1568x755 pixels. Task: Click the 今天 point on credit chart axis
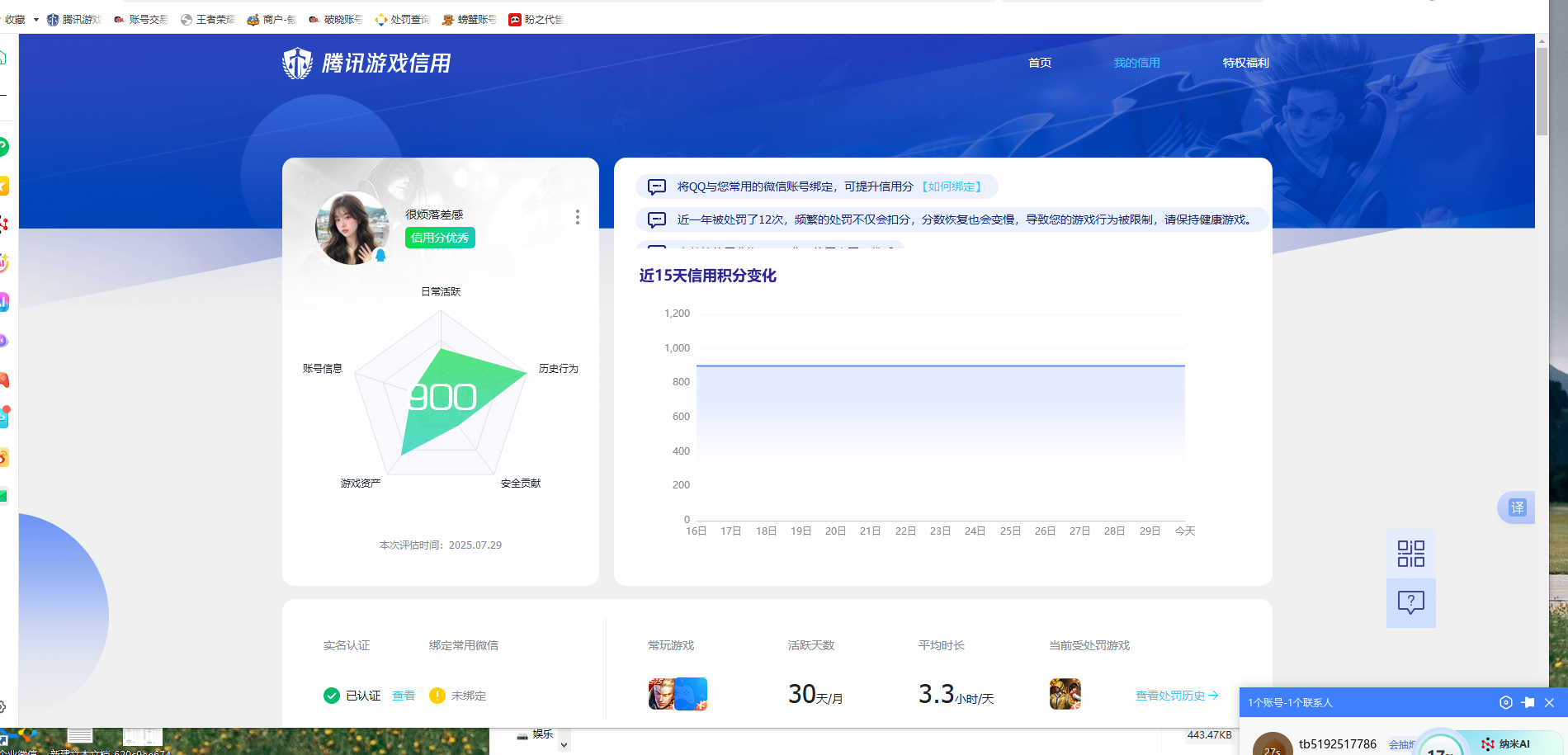click(1185, 531)
